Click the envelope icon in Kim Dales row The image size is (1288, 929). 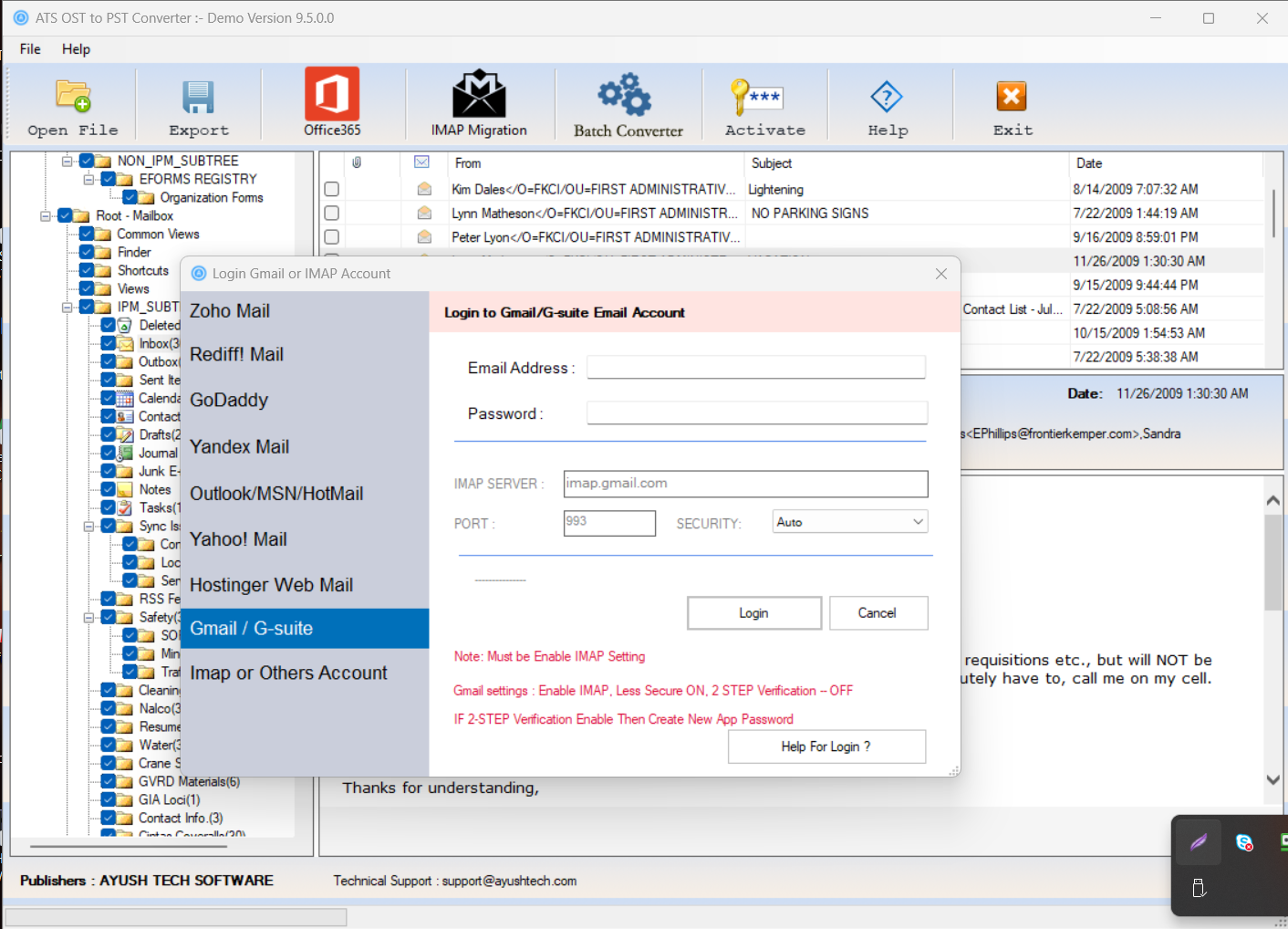pos(424,189)
